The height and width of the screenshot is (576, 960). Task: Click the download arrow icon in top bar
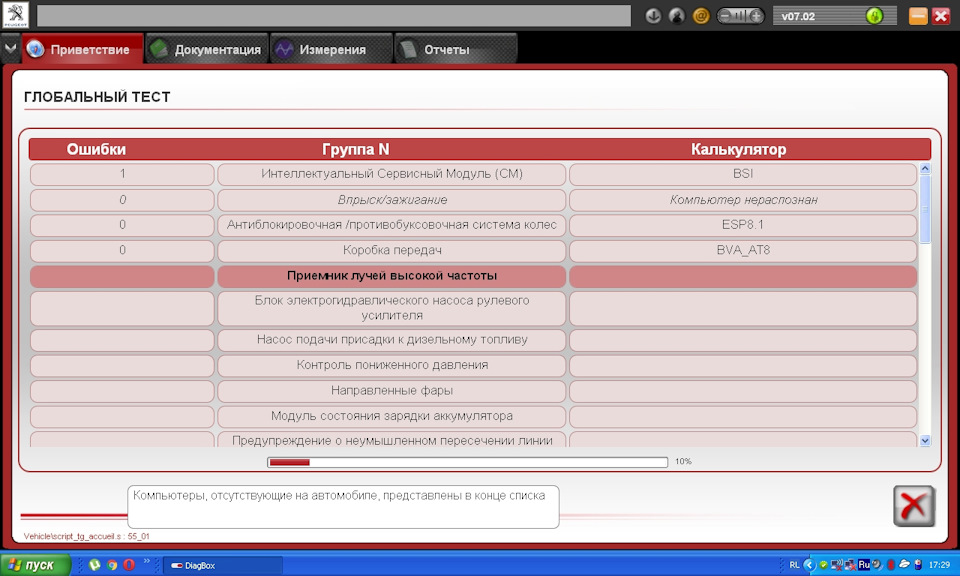(x=653, y=16)
